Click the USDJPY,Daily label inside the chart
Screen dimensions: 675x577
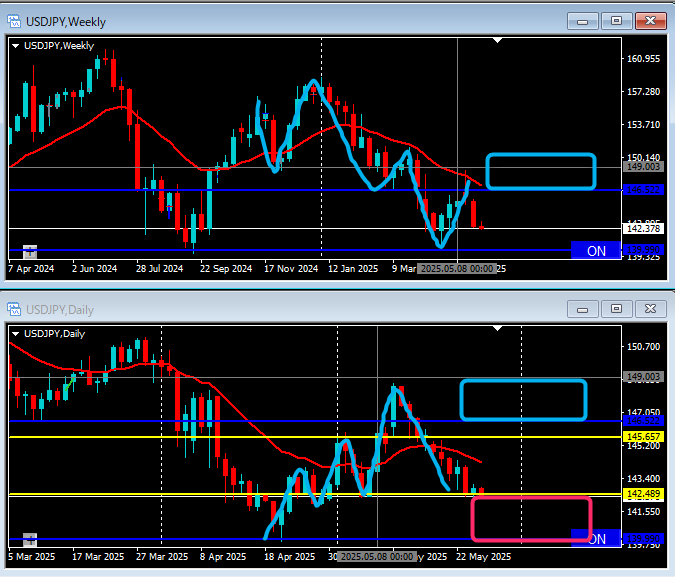pos(55,334)
